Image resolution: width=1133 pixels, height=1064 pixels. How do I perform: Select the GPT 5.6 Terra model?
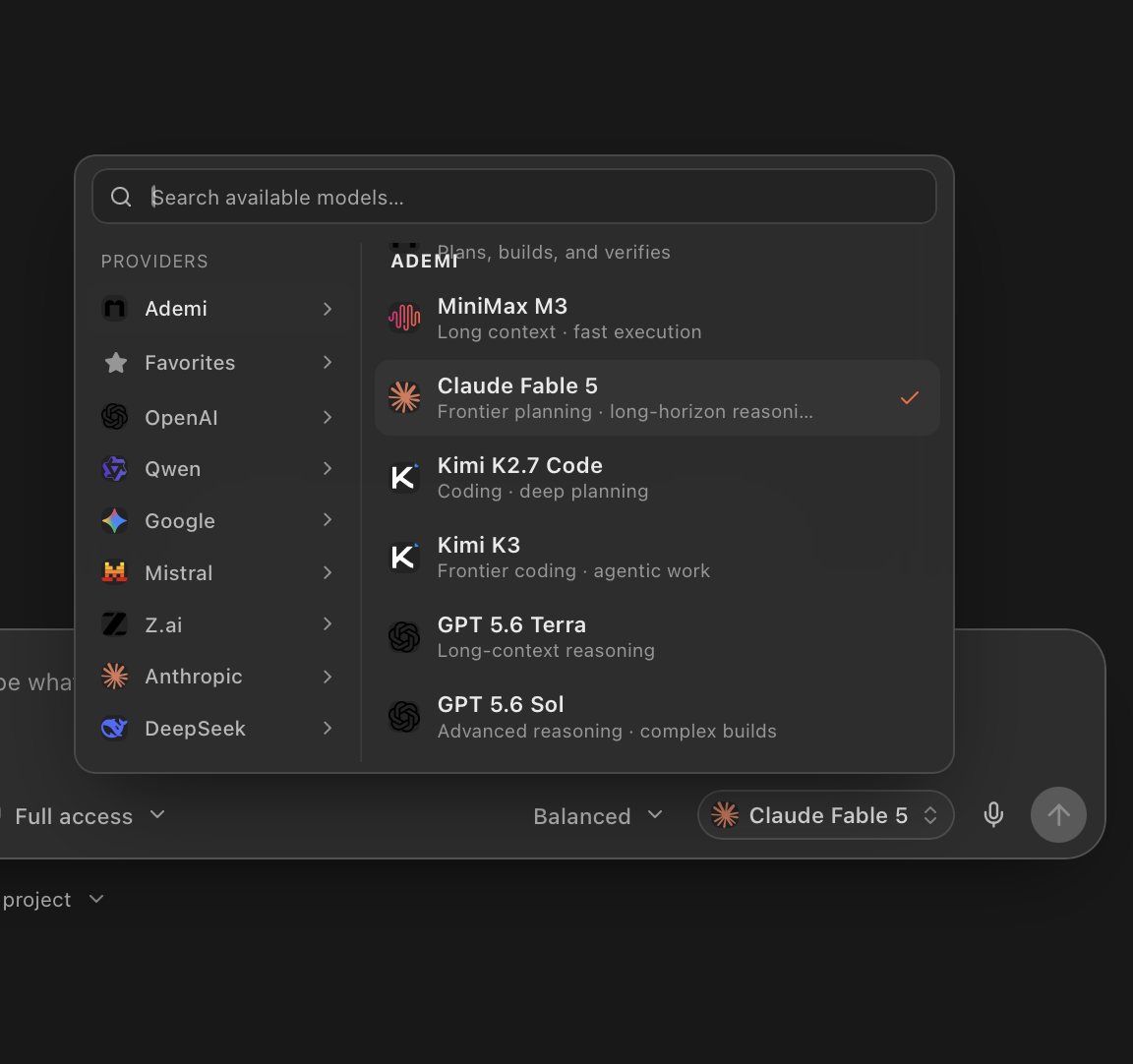point(657,637)
